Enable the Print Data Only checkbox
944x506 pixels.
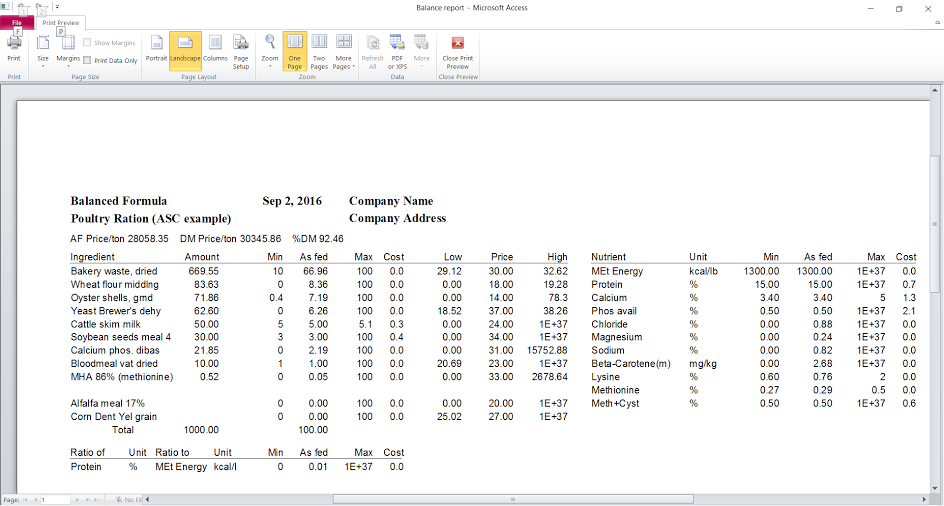click(88, 61)
